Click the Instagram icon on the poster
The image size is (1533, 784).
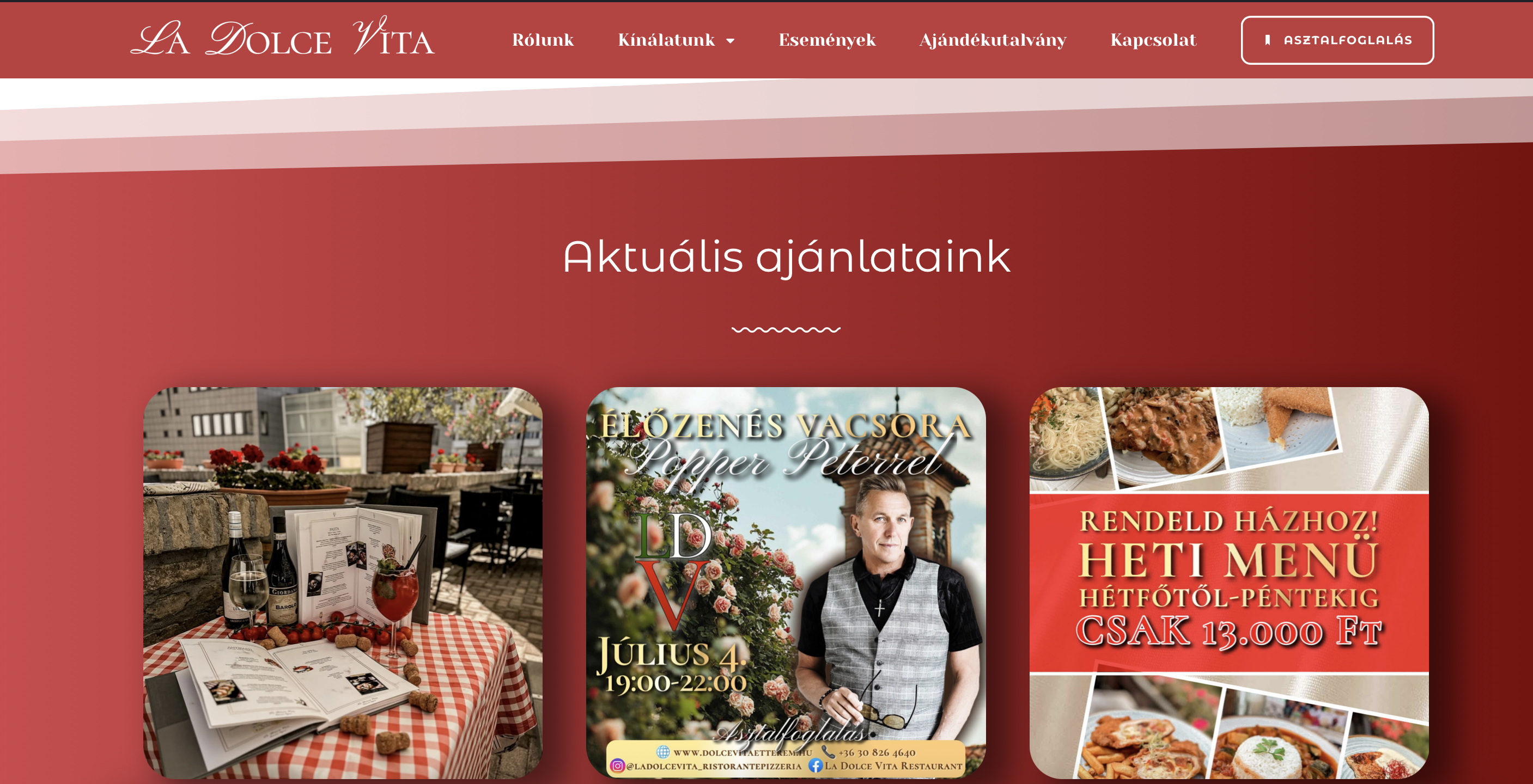[617, 765]
